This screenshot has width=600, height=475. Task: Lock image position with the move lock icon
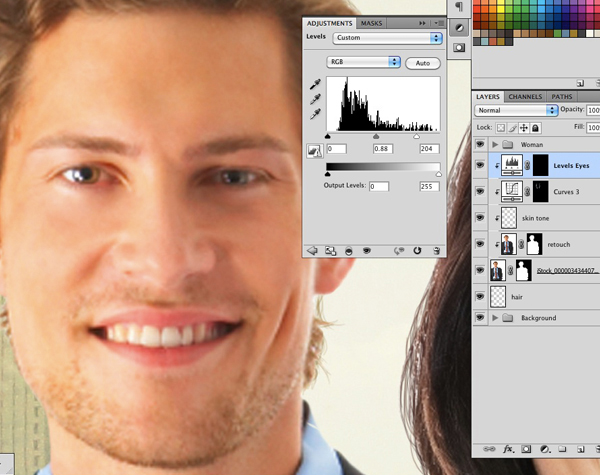(523, 128)
